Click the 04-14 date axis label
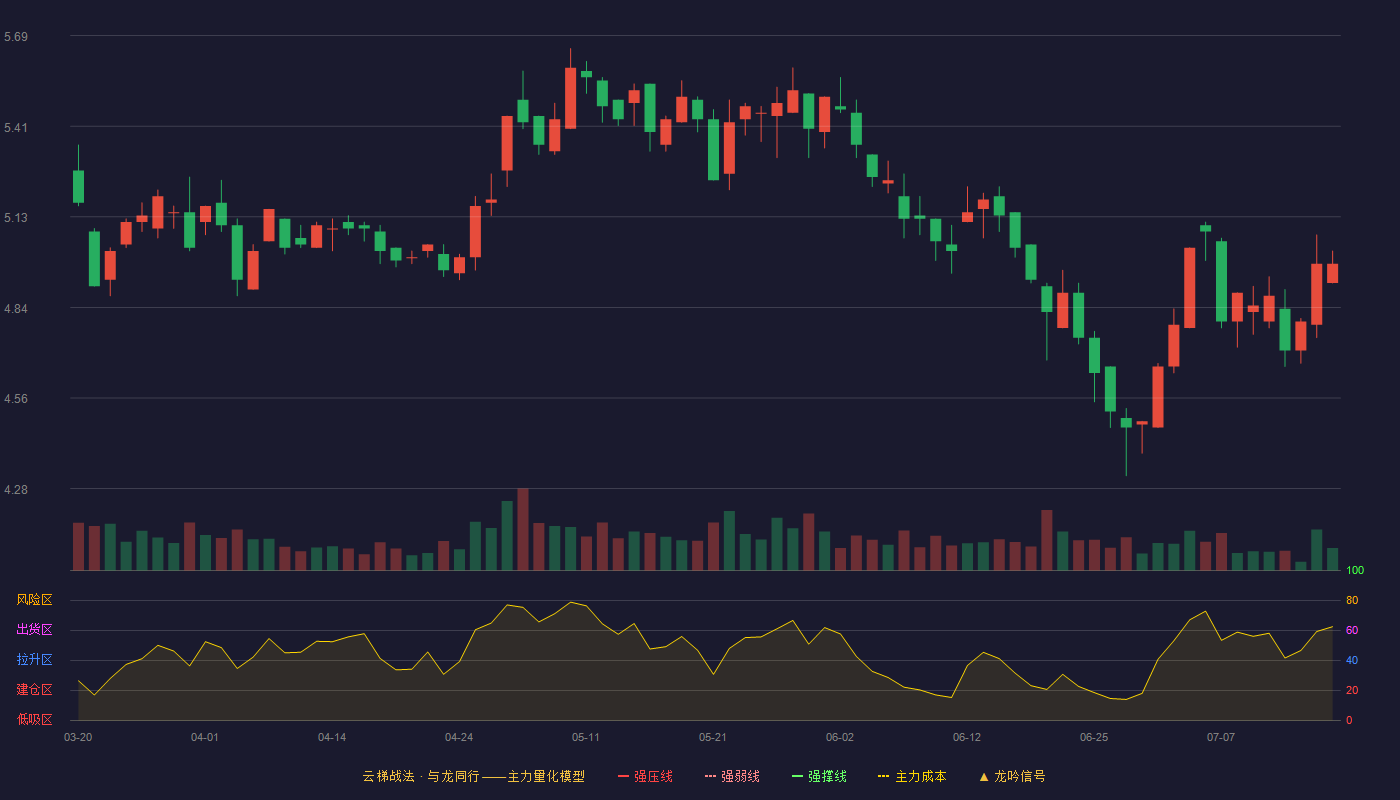 (332, 737)
